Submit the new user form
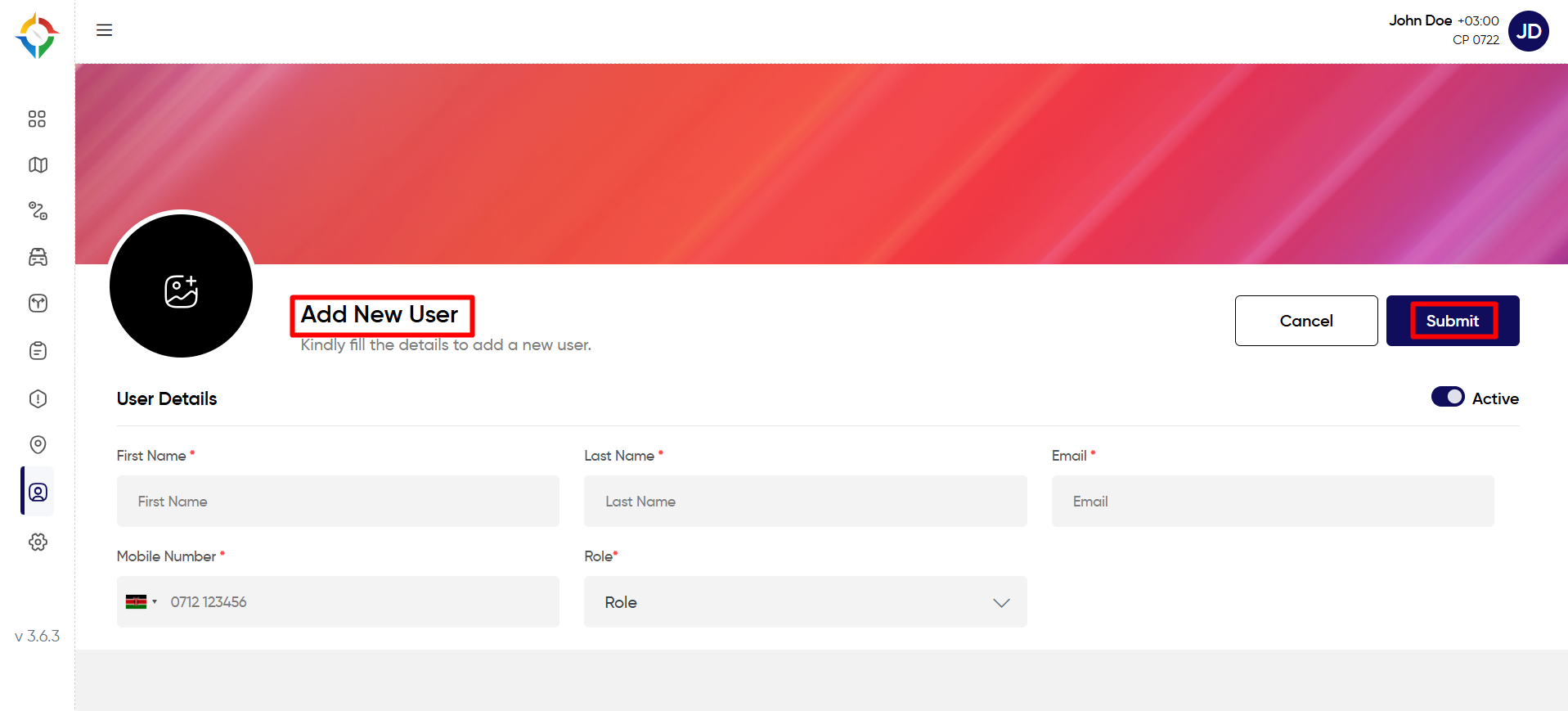Screen dimensions: 1568x711 pyautogui.click(x=1453, y=321)
